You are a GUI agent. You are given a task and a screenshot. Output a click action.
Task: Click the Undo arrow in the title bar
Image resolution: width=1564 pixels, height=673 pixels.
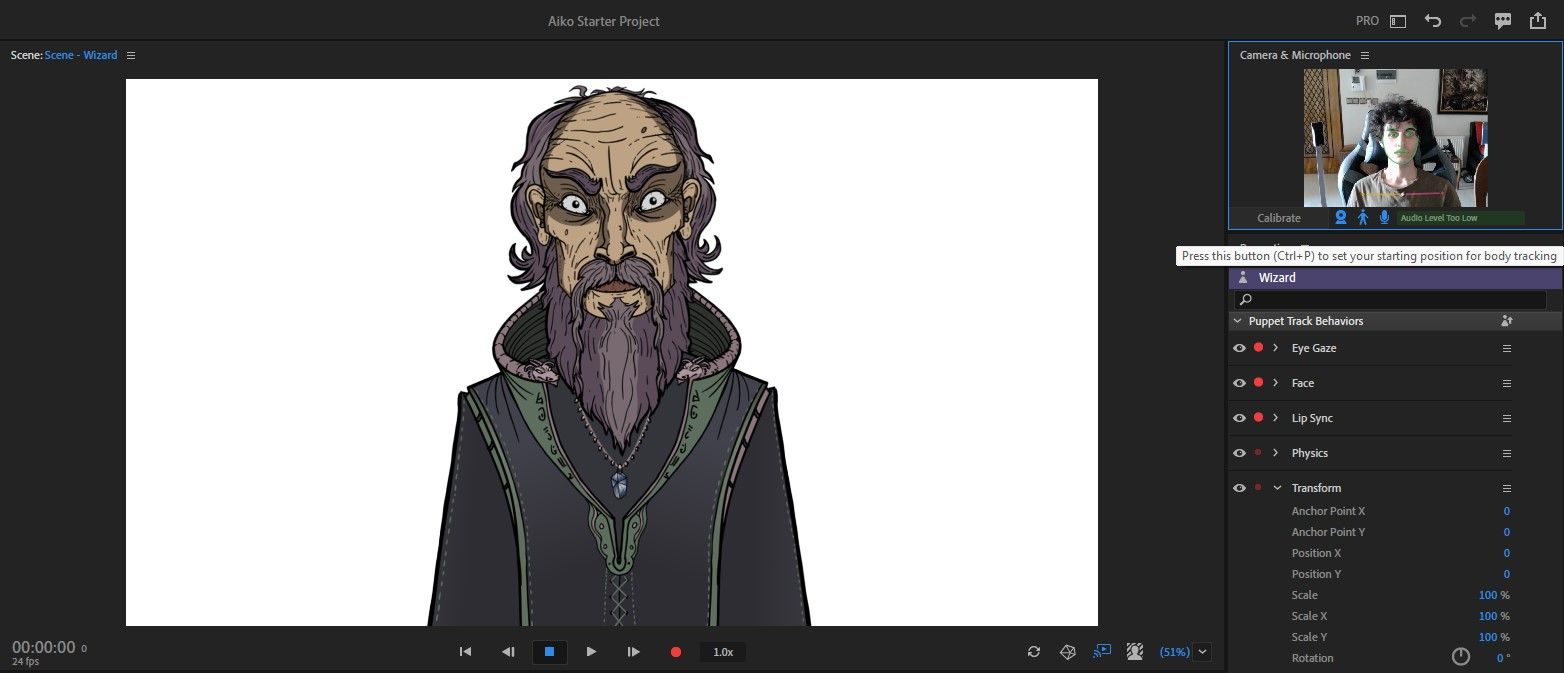[1433, 20]
